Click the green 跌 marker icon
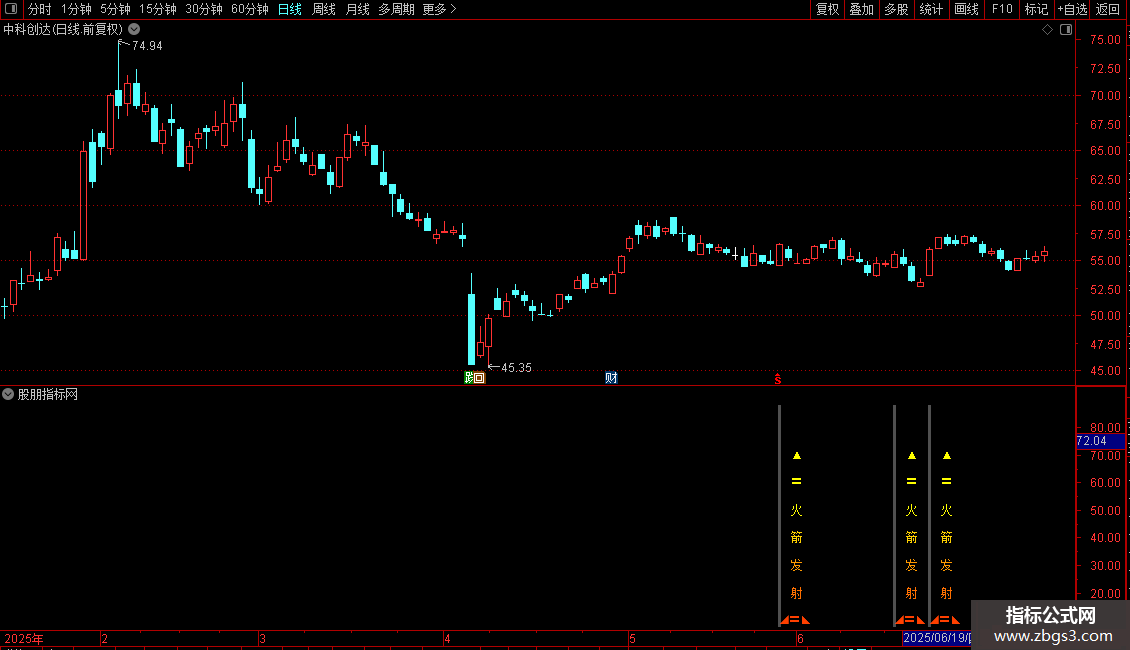This screenshot has height=650, width=1130. click(470, 378)
